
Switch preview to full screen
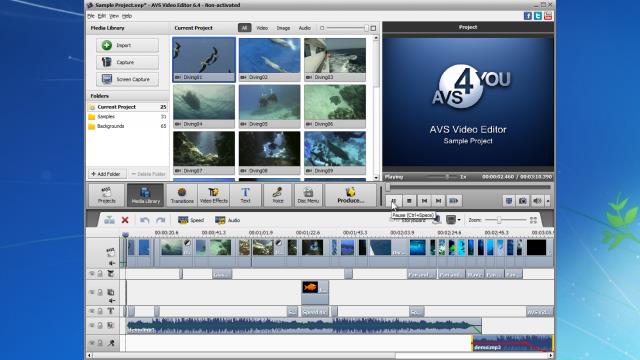509,201
